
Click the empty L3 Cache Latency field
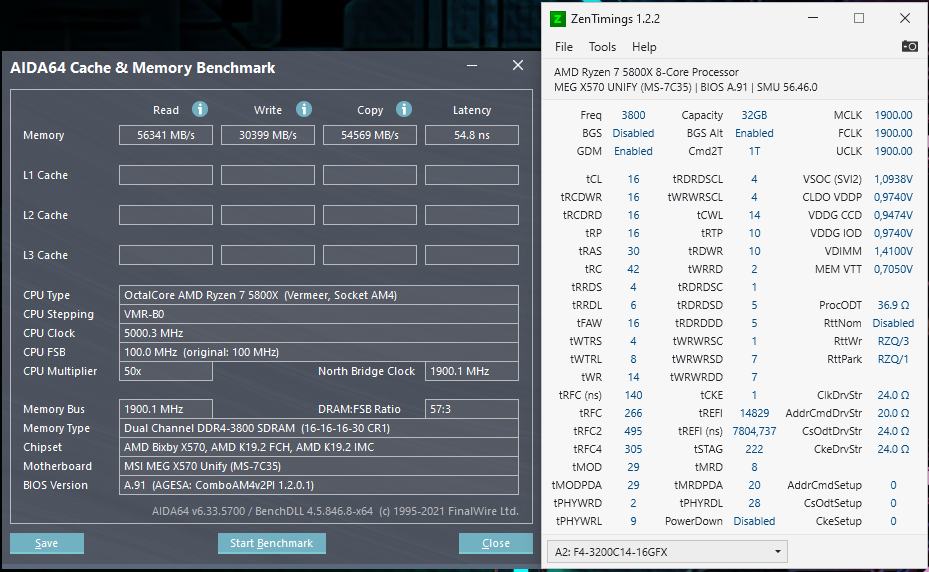tap(472, 255)
